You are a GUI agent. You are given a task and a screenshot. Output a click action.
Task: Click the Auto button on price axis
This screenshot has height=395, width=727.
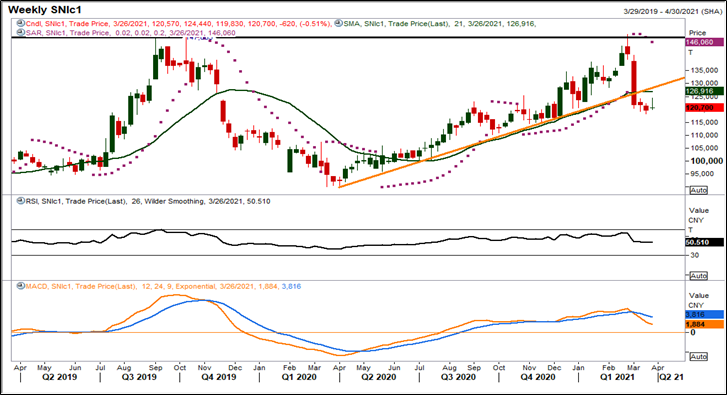click(x=698, y=191)
